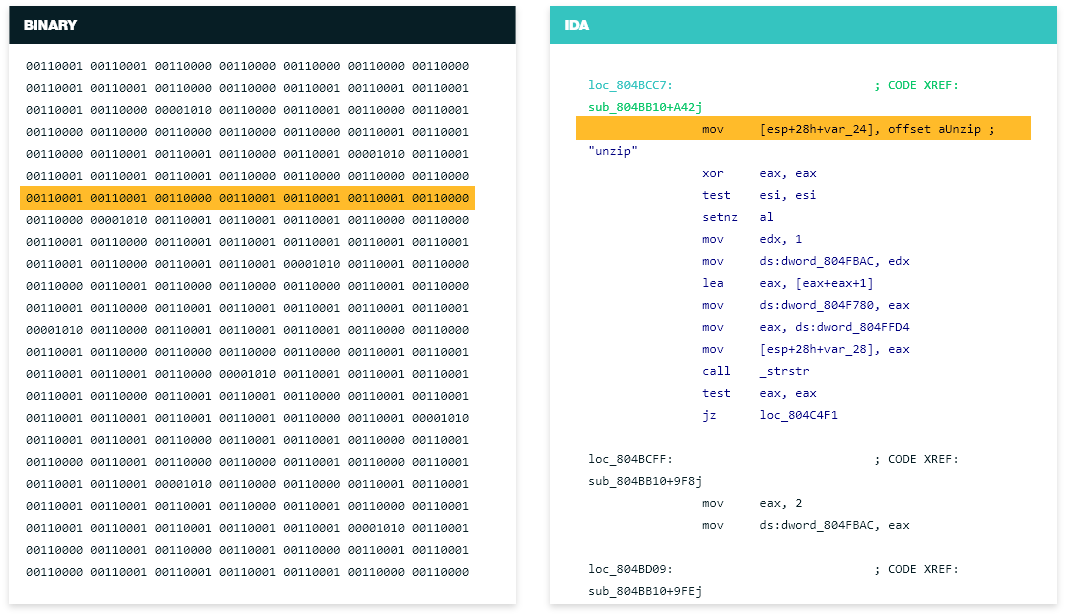Jump to the loc_804BCFF label

(x=630, y=459)
